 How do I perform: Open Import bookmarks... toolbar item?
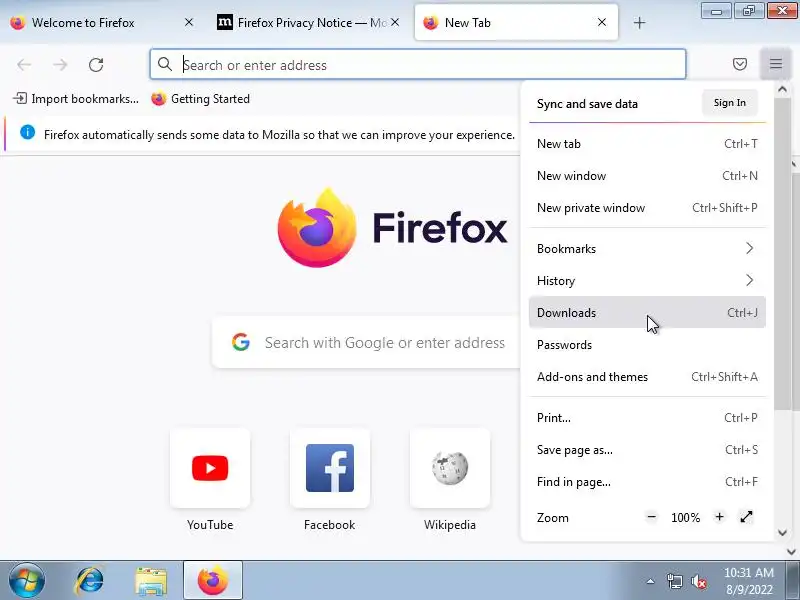click(x=76, y=98)
